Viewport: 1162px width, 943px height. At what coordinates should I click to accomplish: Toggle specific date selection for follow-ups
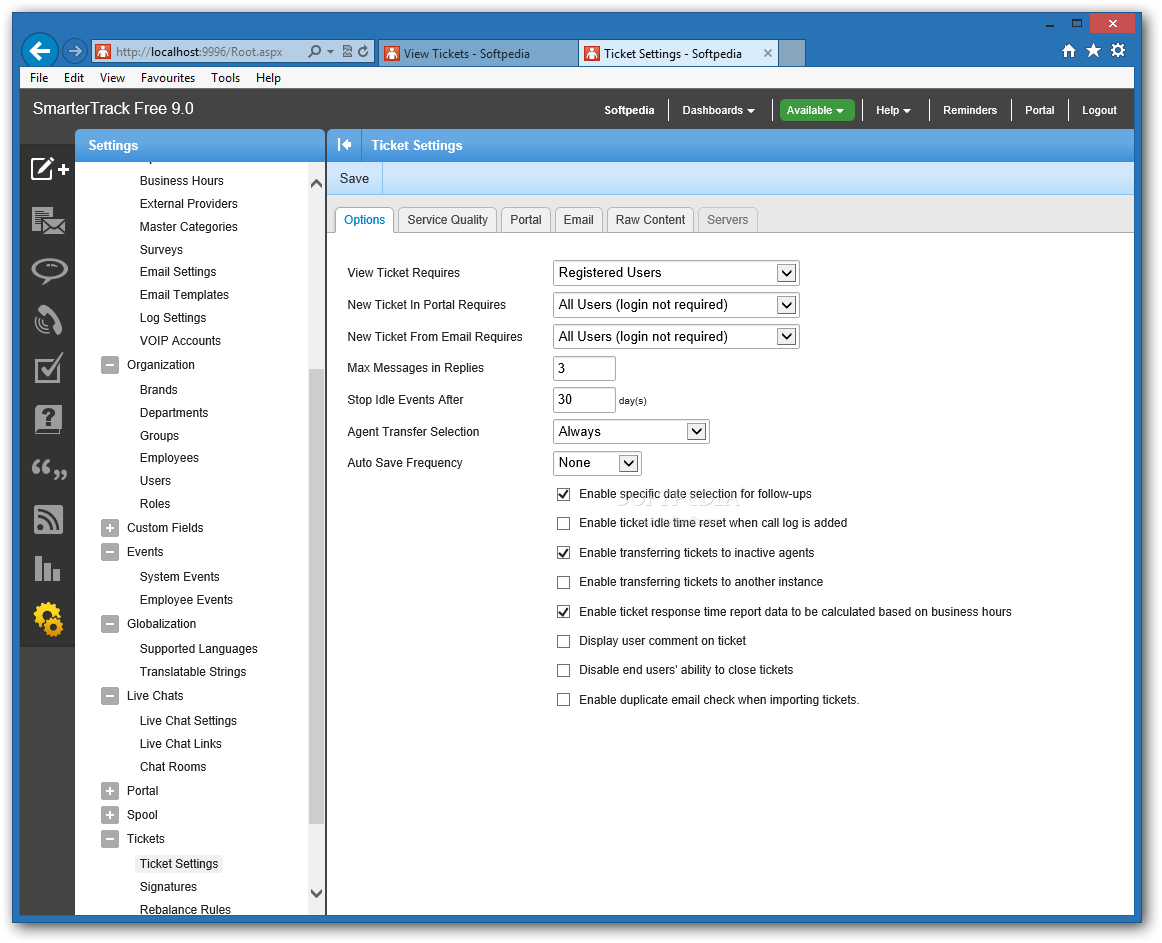click(x=563, y=494)
